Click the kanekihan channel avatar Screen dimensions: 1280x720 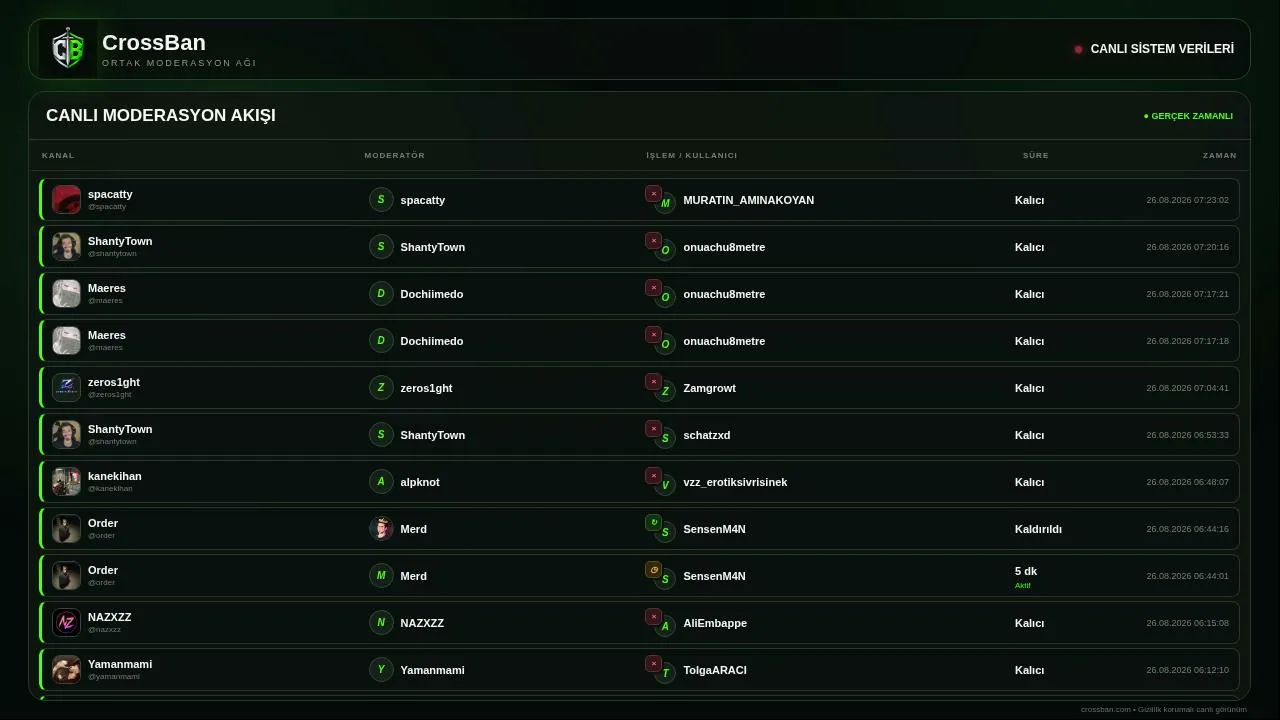point(66,481)
